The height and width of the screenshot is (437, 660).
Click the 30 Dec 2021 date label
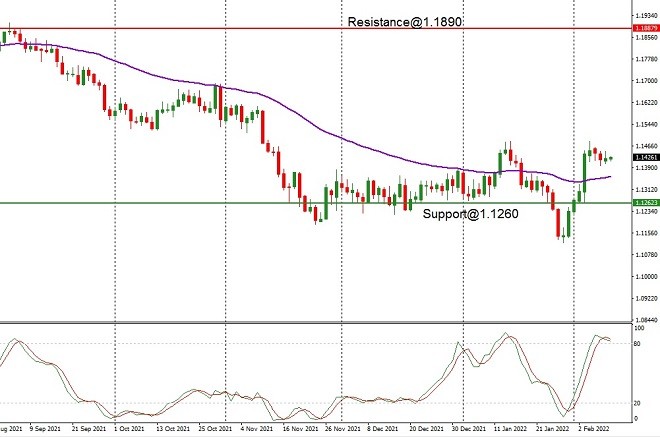tap(468, 429)
